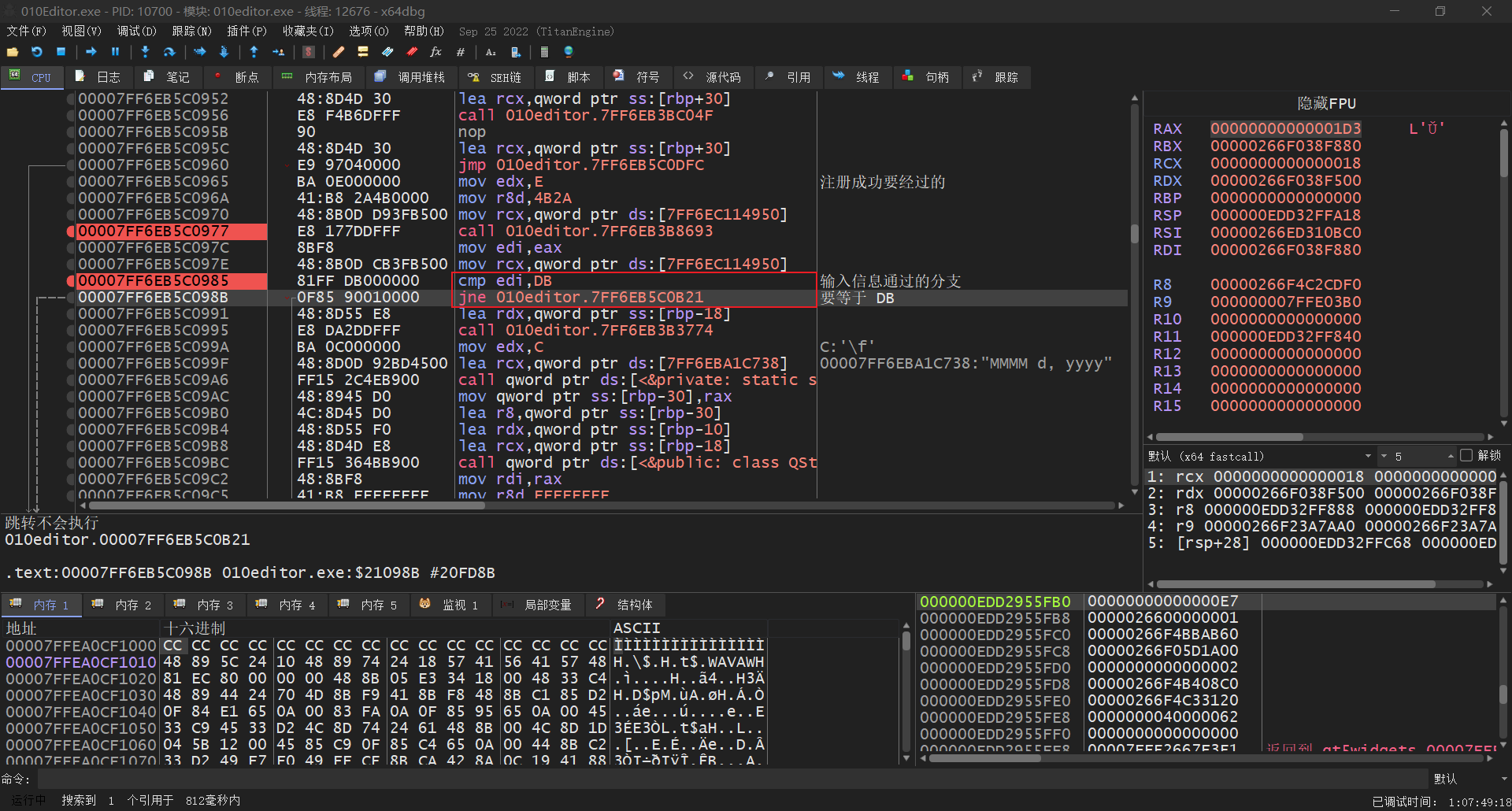The height and width of the screenshot is (811, 1512).
Task: Open the Scylla plugin icon
Action: (x=309, y=52)
